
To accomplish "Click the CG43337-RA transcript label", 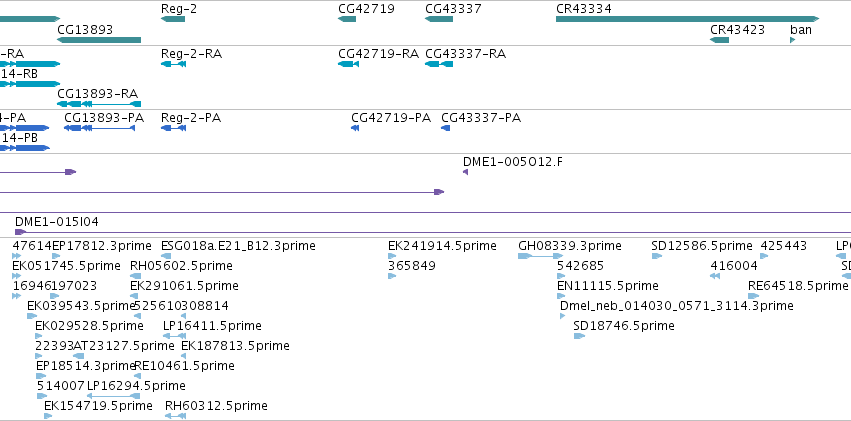I will (466, 54).
